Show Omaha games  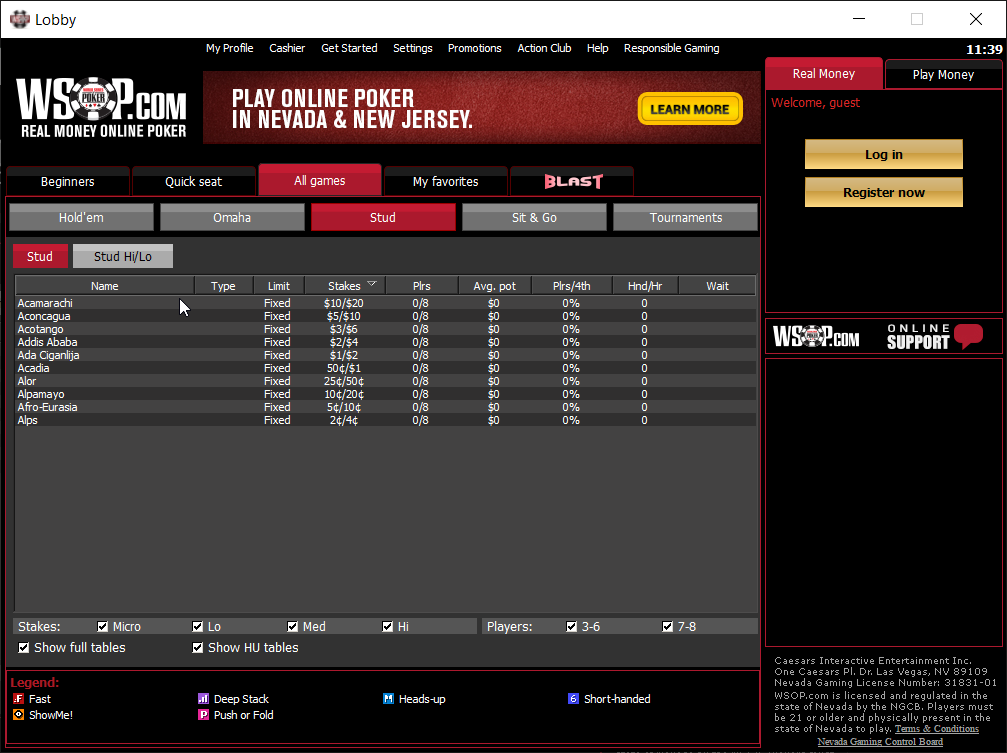232,217
